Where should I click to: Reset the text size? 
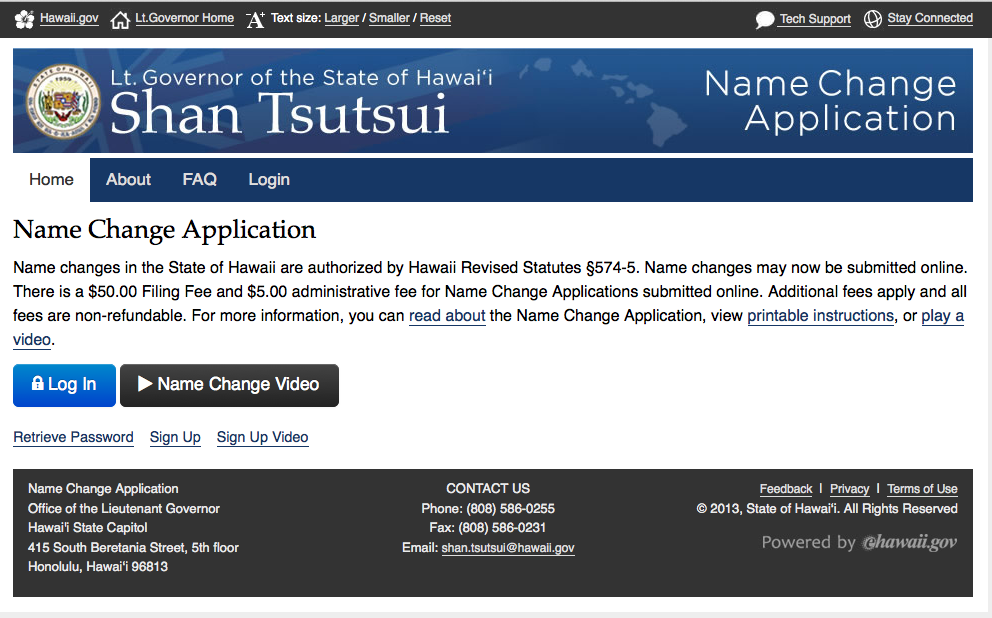pyautogui.click(x=435, y=18)
